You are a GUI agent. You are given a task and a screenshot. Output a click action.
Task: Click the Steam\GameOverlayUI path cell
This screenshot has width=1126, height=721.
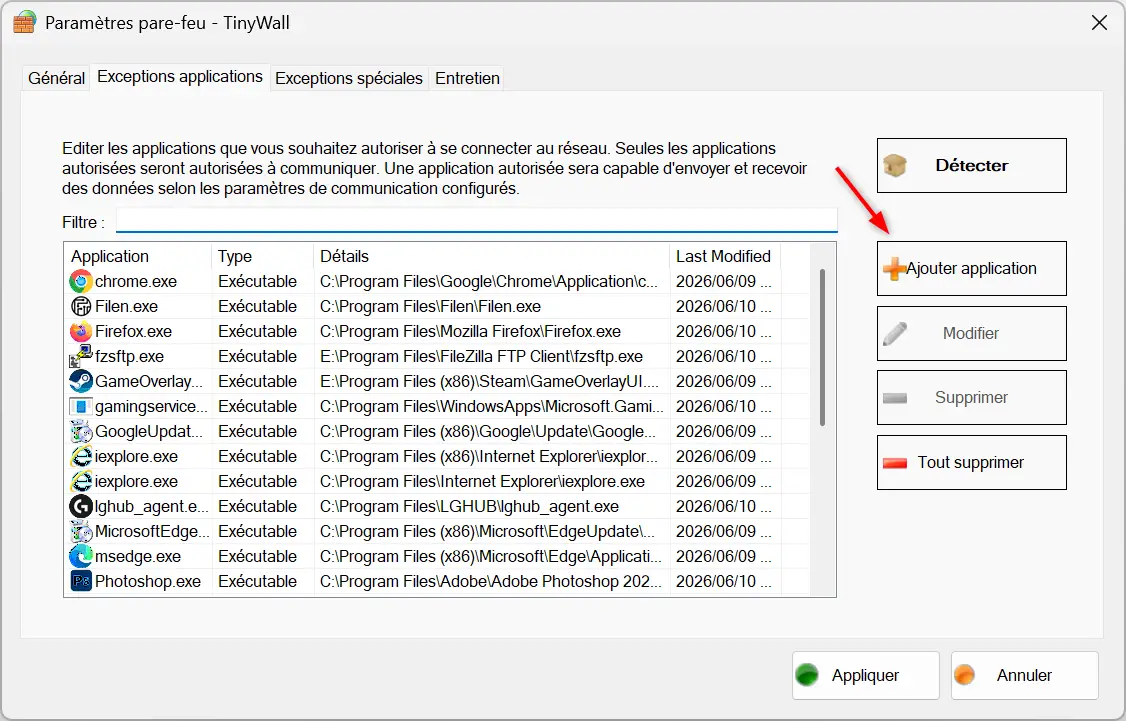tap(489, 381)
